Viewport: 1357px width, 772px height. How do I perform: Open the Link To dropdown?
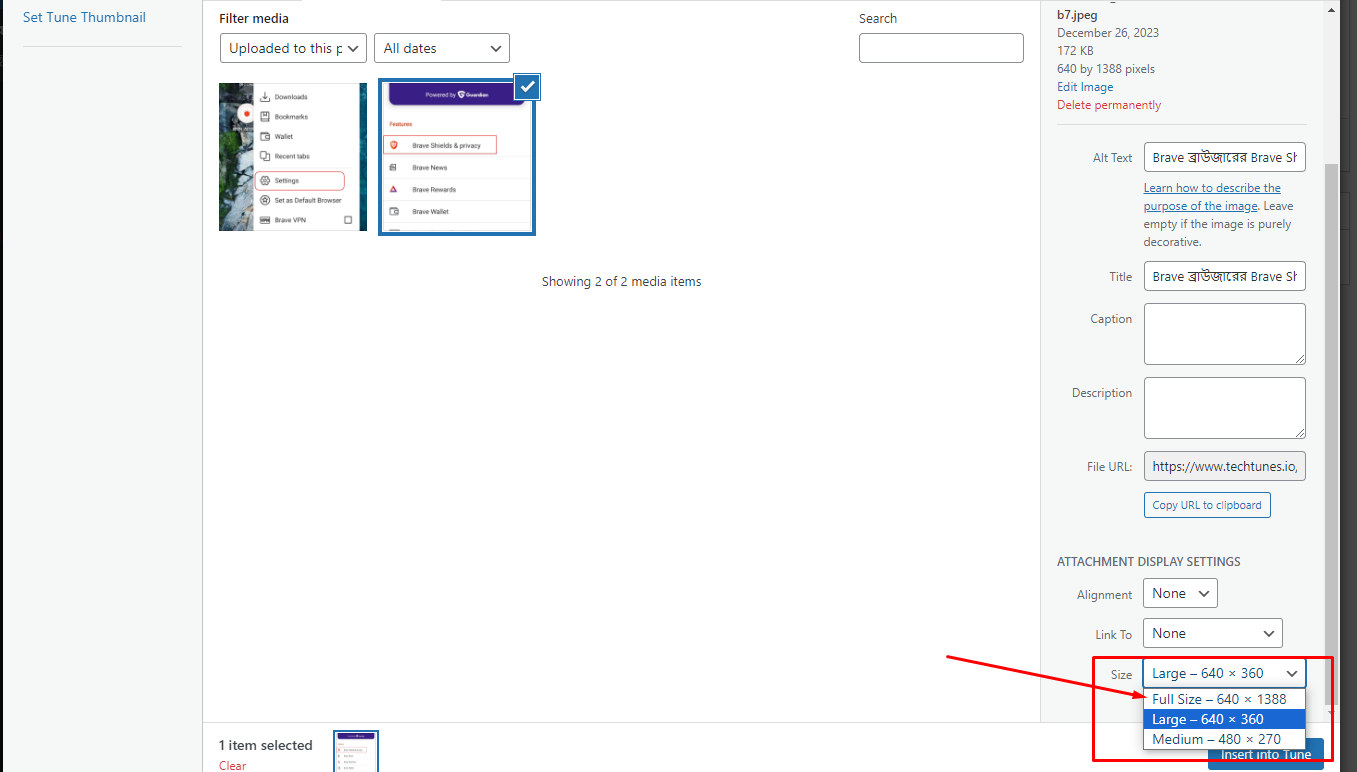[1212, 633]
